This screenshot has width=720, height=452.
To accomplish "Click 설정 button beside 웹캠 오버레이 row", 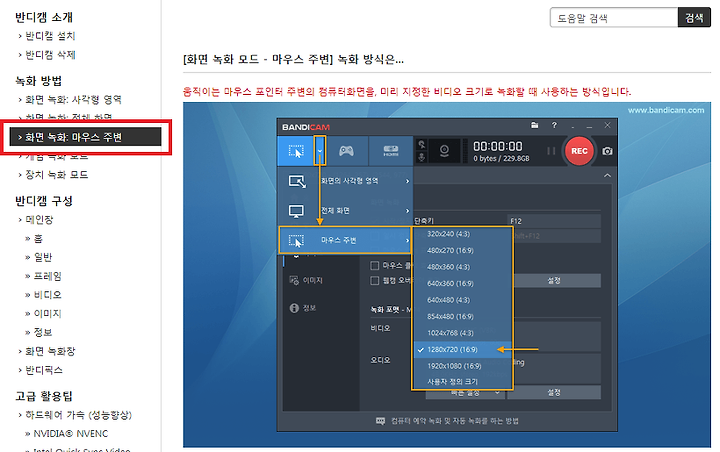I will (554, 280).
